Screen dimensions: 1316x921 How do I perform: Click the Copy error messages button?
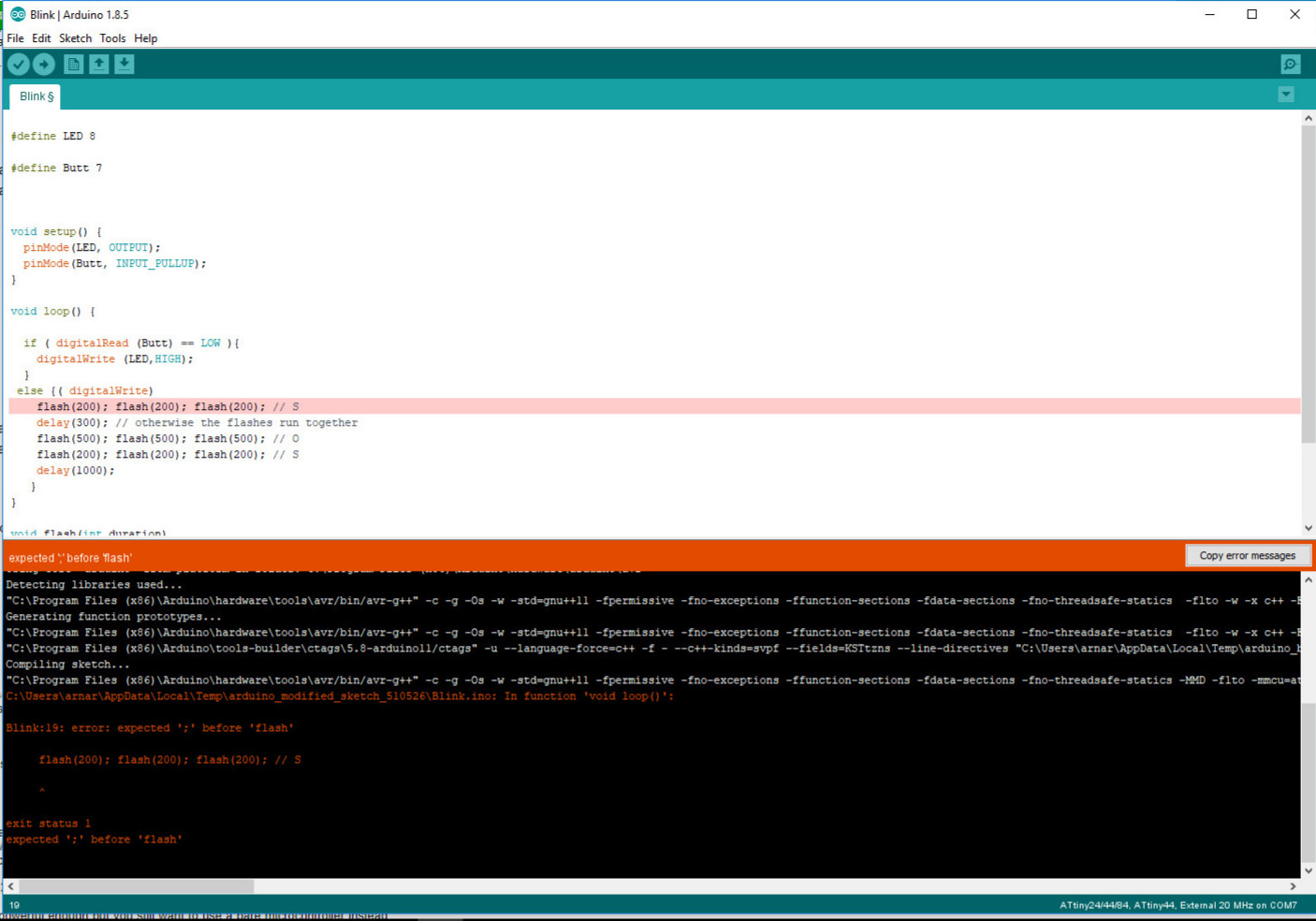coord(1247,556)
